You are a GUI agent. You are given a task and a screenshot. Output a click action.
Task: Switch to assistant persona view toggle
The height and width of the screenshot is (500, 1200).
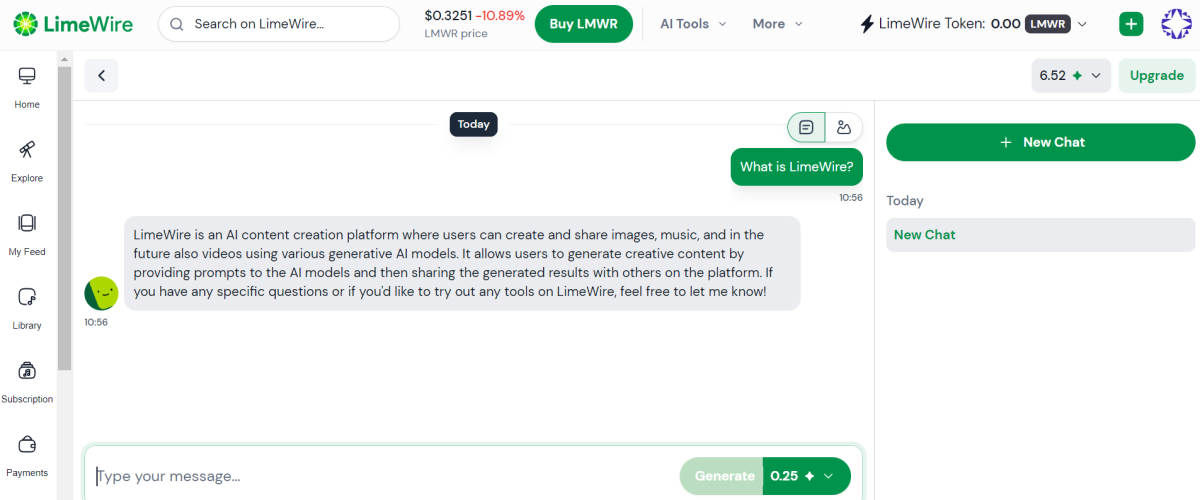pos(844,127)
